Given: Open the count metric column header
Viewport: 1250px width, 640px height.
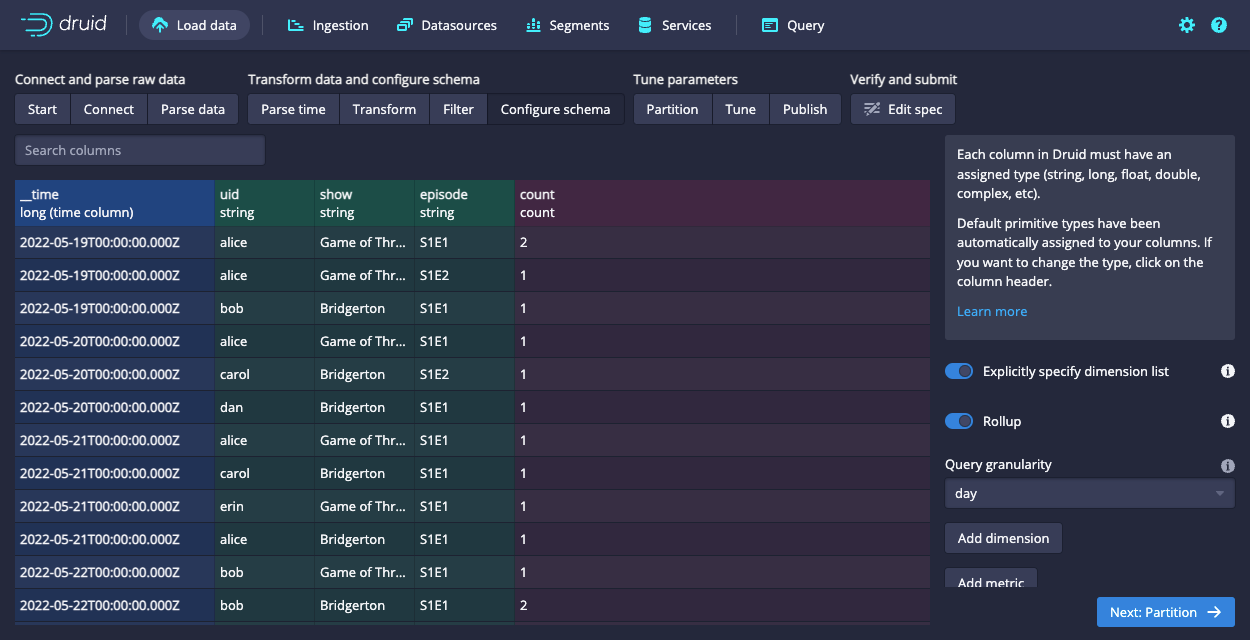Looking at the screenshot, I should (720, 203).
